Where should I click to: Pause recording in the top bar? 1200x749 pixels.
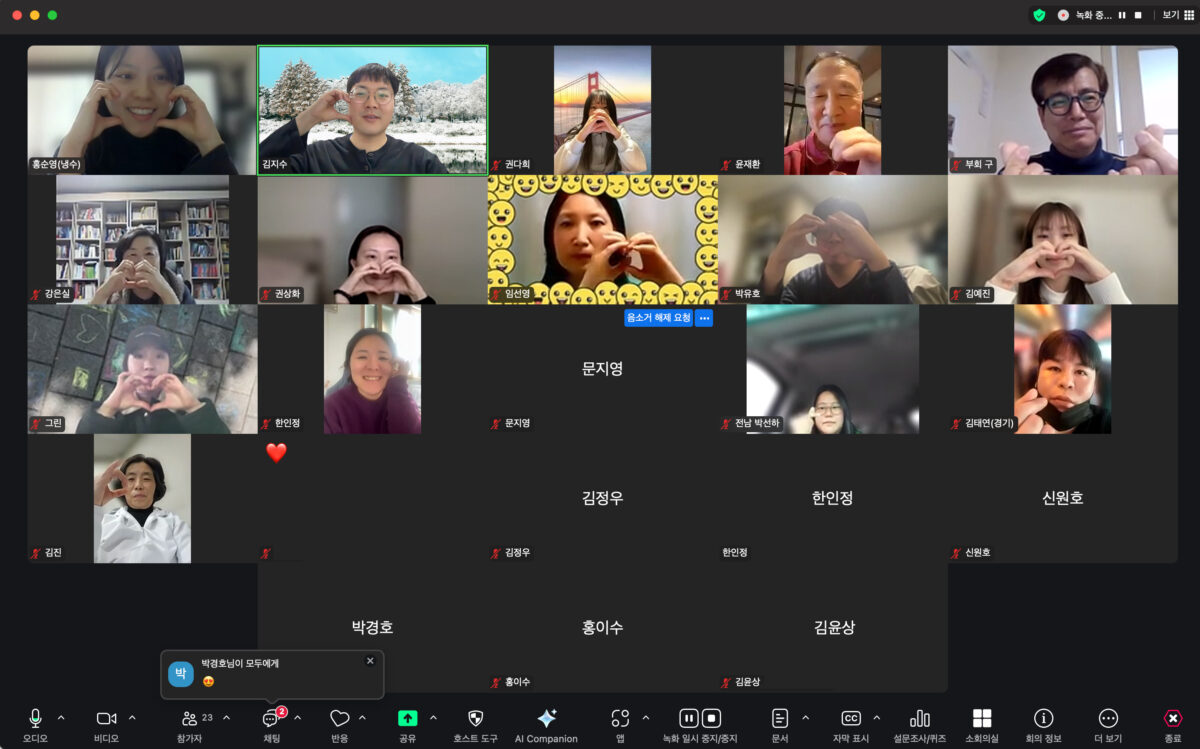pos(1122,15)
